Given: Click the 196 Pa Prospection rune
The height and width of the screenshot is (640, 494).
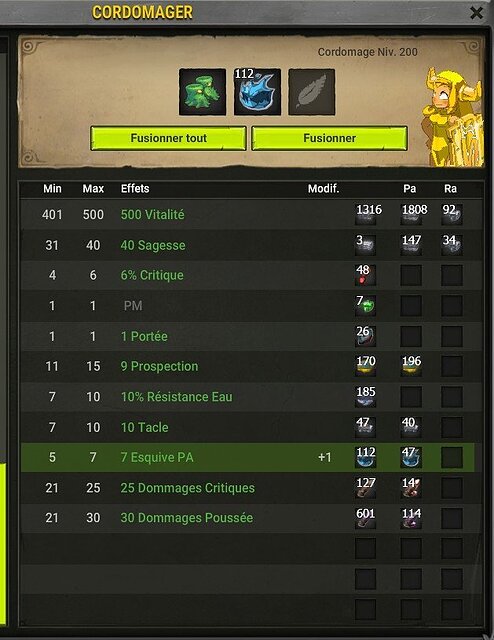Looking at the screenshot, I should (x=411, y=366).
